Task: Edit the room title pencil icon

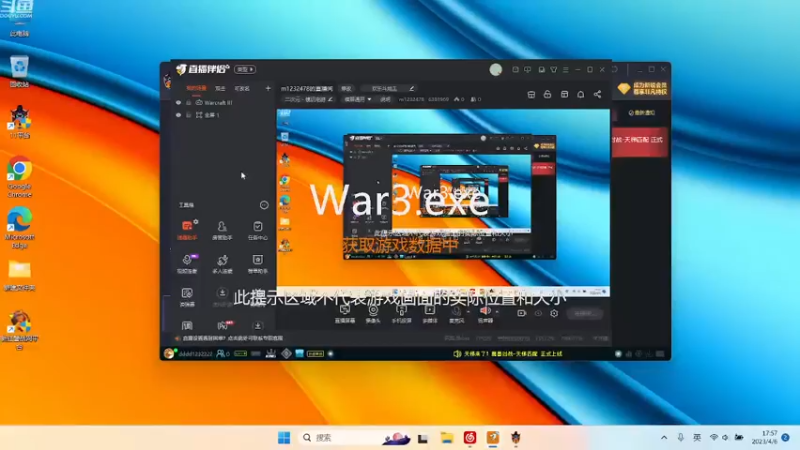Action: pyautogui.click(x=411, y=88)
